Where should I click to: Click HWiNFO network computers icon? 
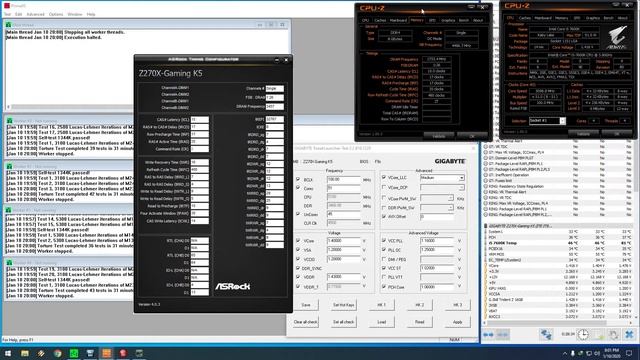pos(546,335)
